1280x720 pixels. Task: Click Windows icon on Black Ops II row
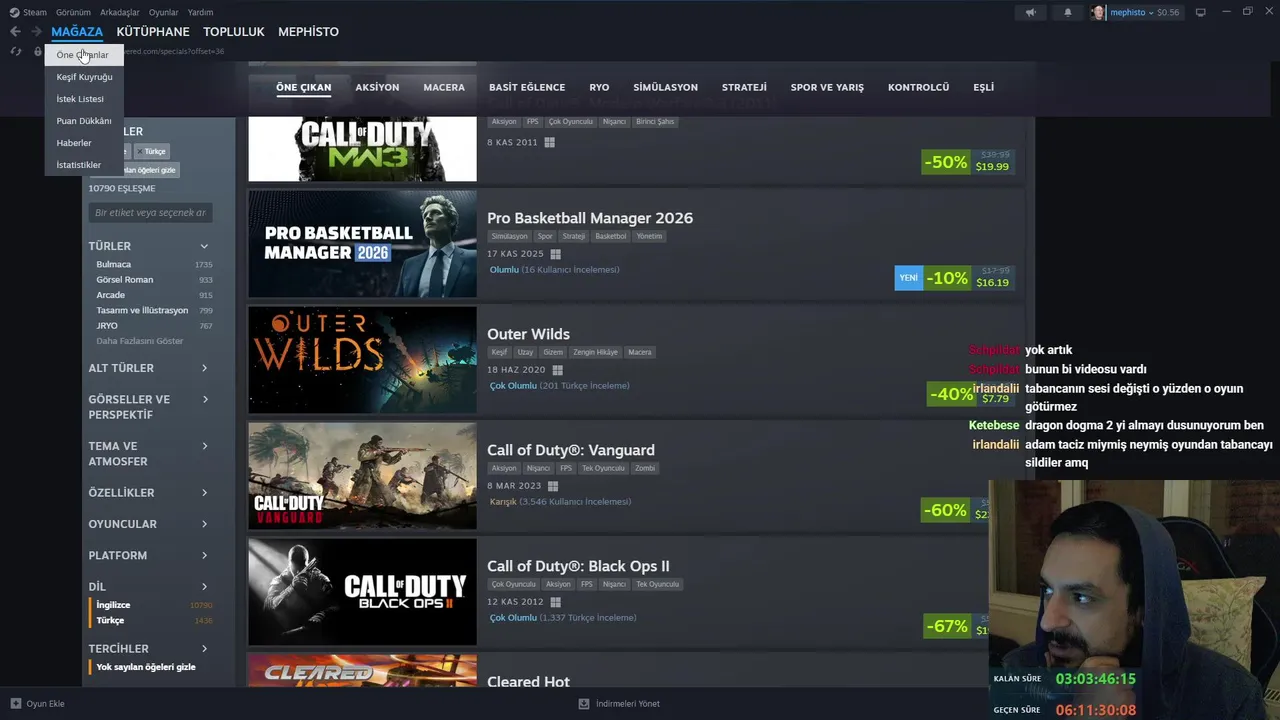point(555,602)
